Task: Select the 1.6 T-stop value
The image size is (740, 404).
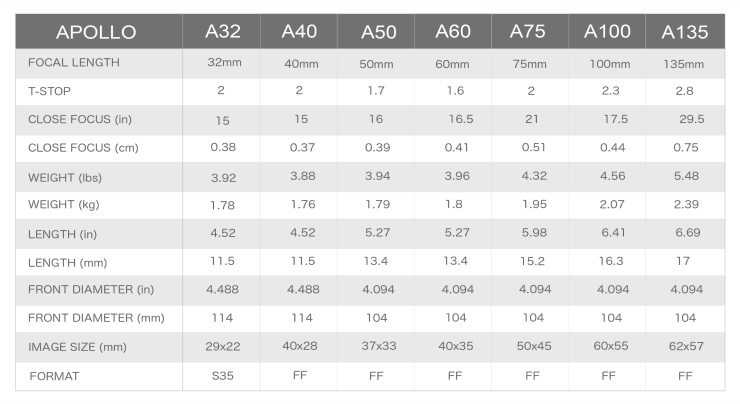Action: coord(453,91)
